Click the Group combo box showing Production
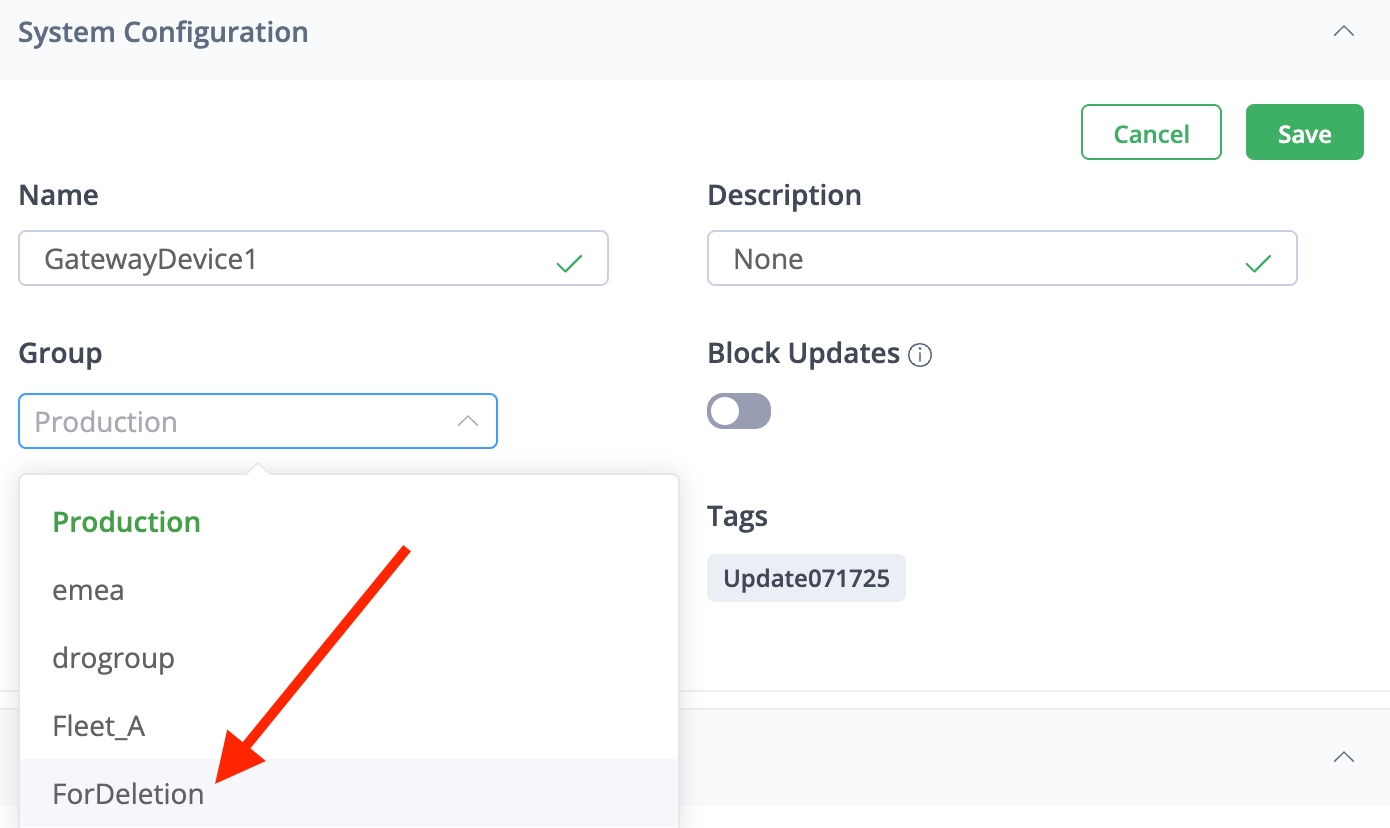Viewport: 1390px width, 828px height. tap(240, 421)
